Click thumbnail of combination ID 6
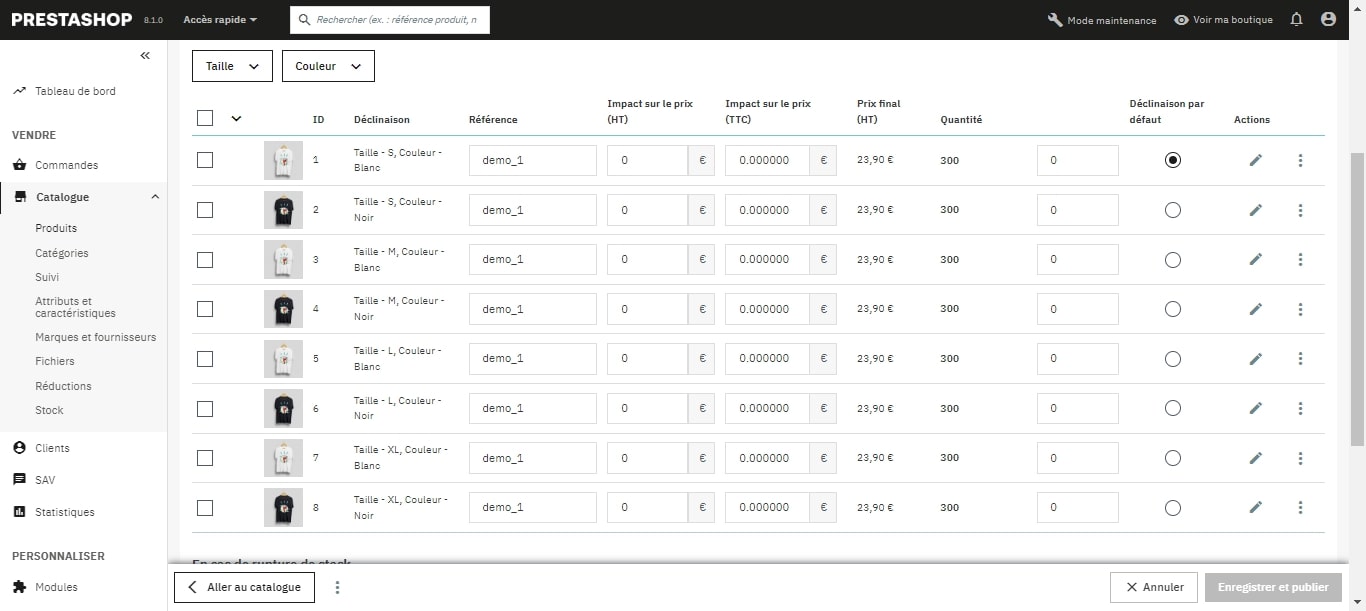Screen dimensions: 1366x611 point(283,408)
